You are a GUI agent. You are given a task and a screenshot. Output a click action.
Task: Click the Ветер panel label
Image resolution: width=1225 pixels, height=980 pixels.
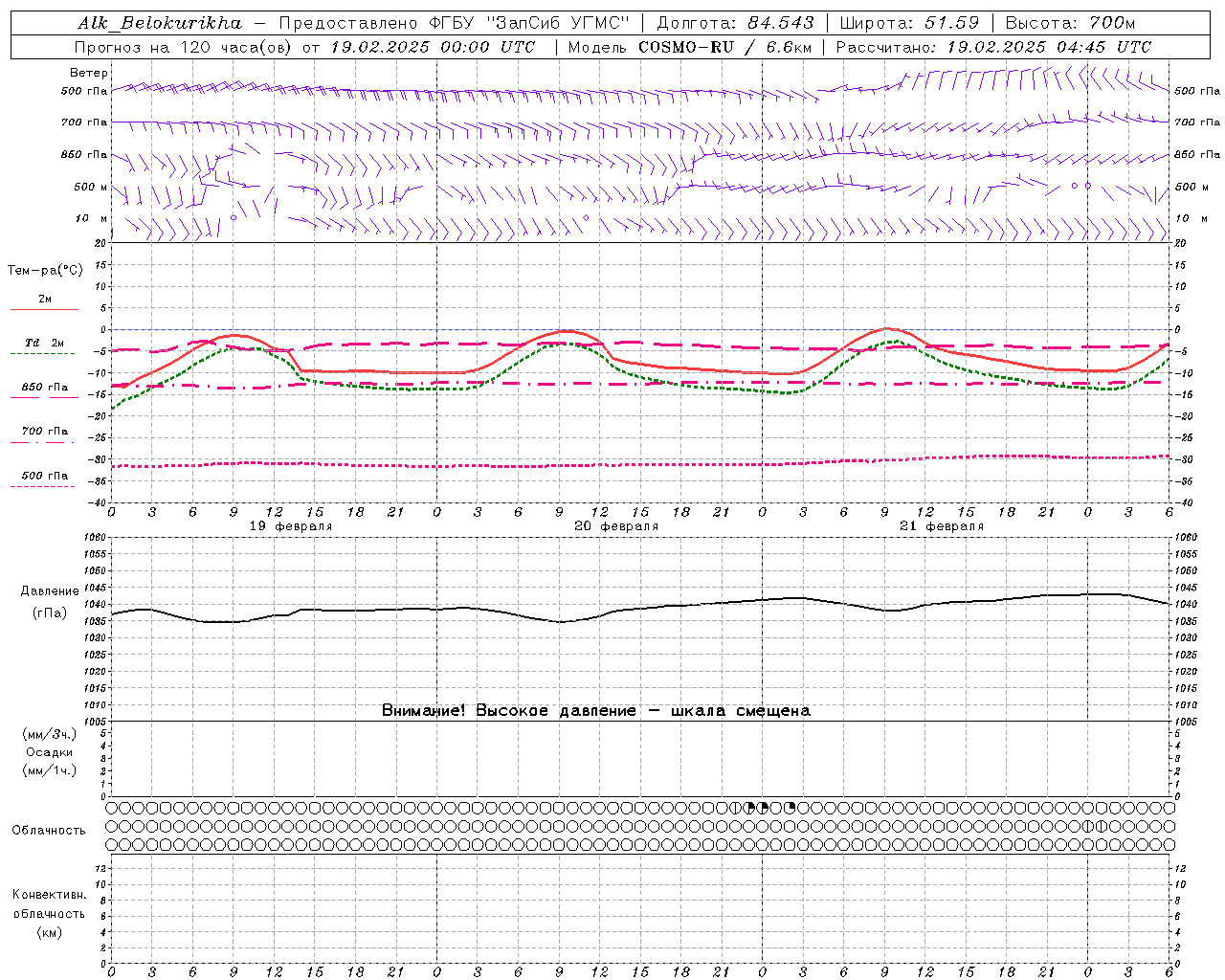pos(89,73)
